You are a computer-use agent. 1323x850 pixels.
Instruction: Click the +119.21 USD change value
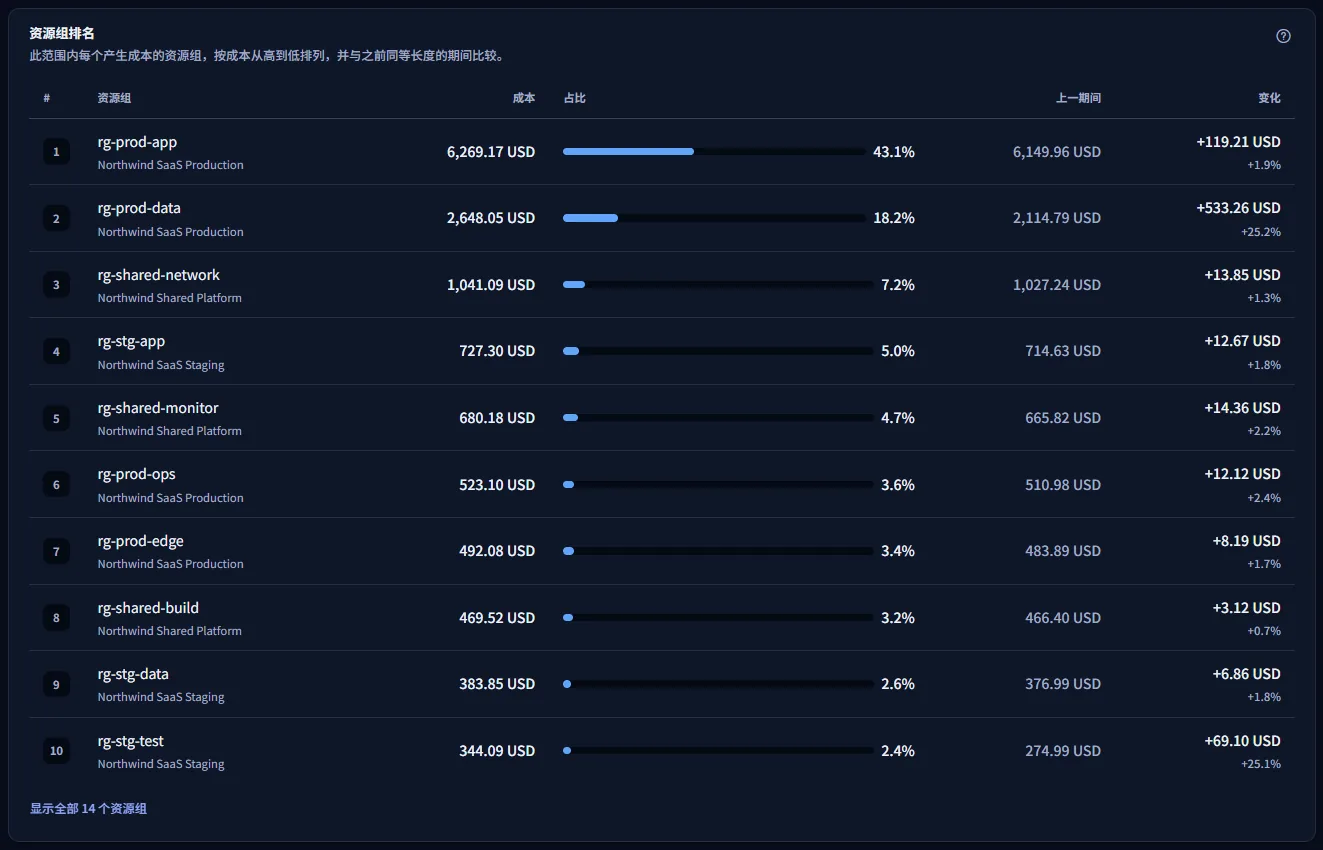pos(1238,142)
